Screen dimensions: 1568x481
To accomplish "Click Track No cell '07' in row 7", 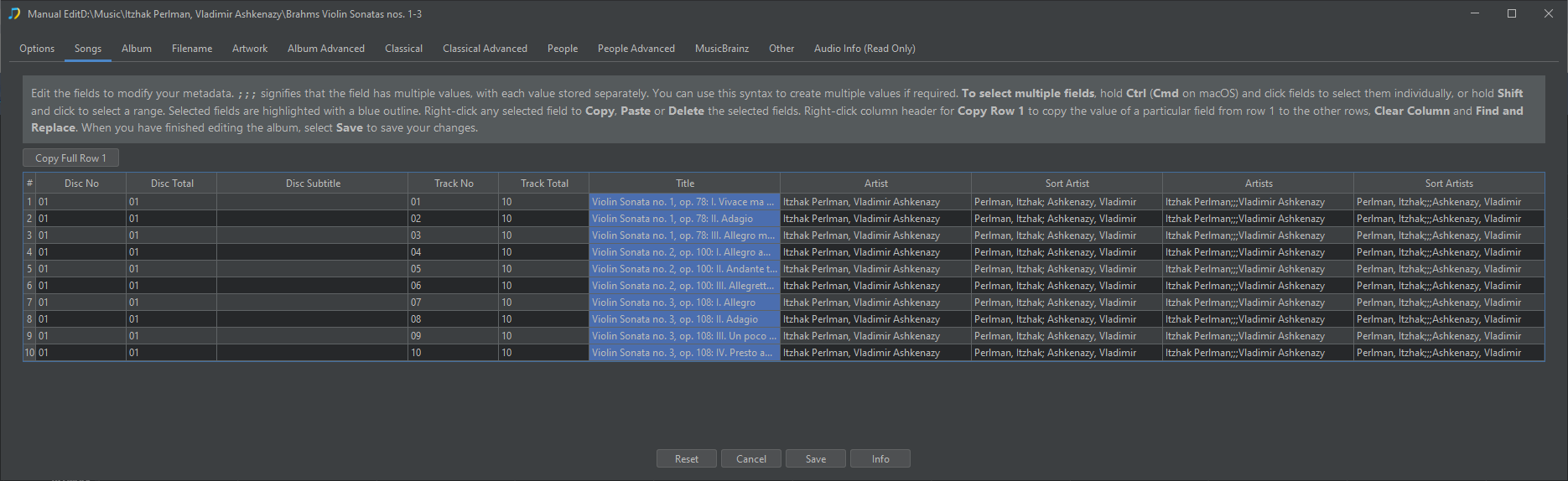I will [454, 303].
